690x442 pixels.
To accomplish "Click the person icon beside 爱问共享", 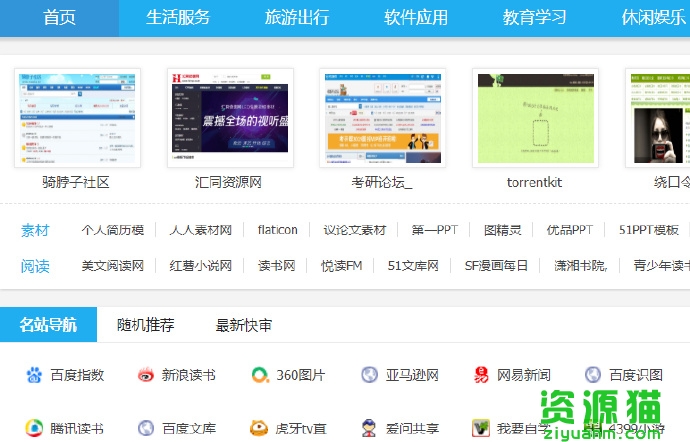I will tap(369, 428).
